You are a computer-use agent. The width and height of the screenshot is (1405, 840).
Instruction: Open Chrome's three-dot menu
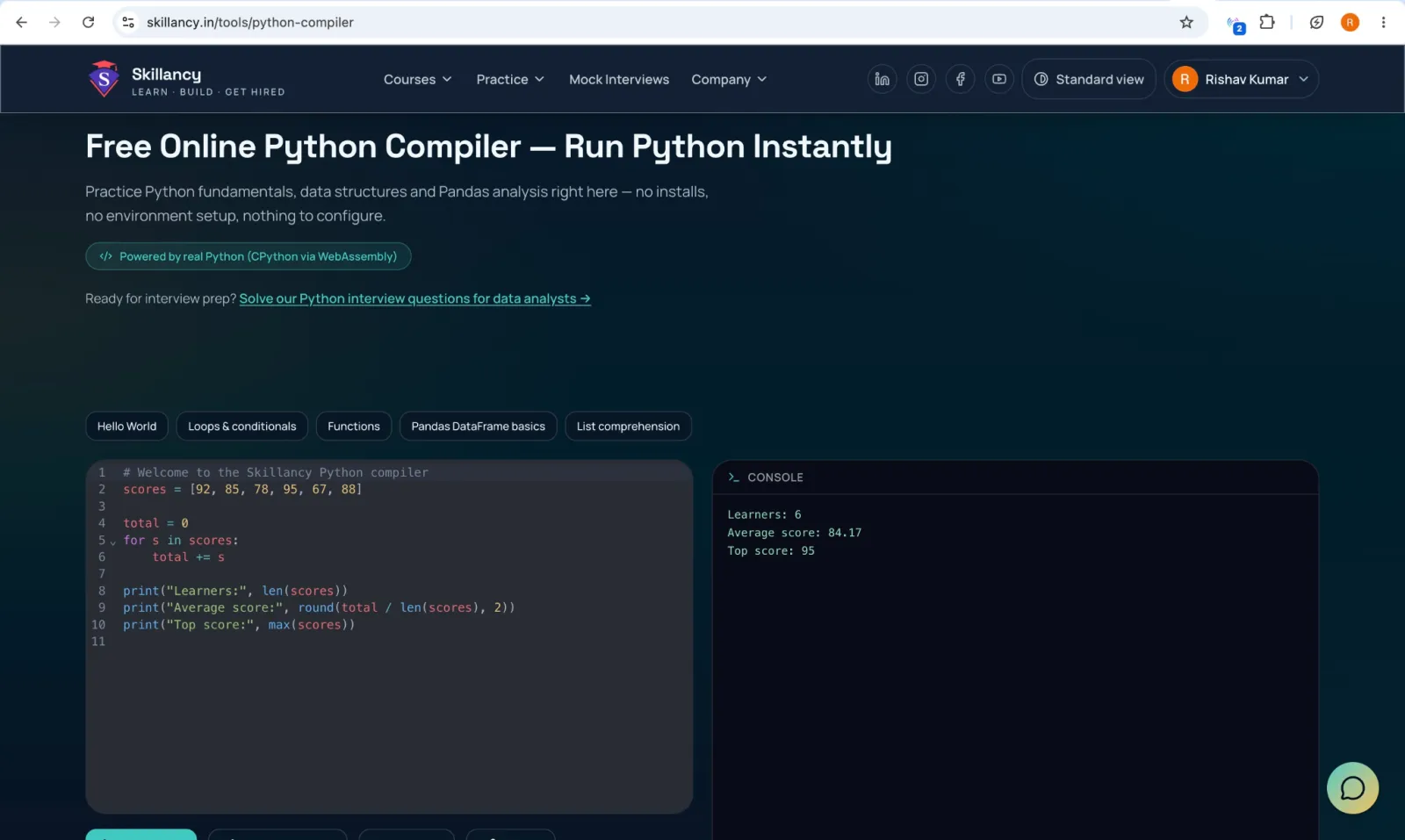pos(1383,22)
